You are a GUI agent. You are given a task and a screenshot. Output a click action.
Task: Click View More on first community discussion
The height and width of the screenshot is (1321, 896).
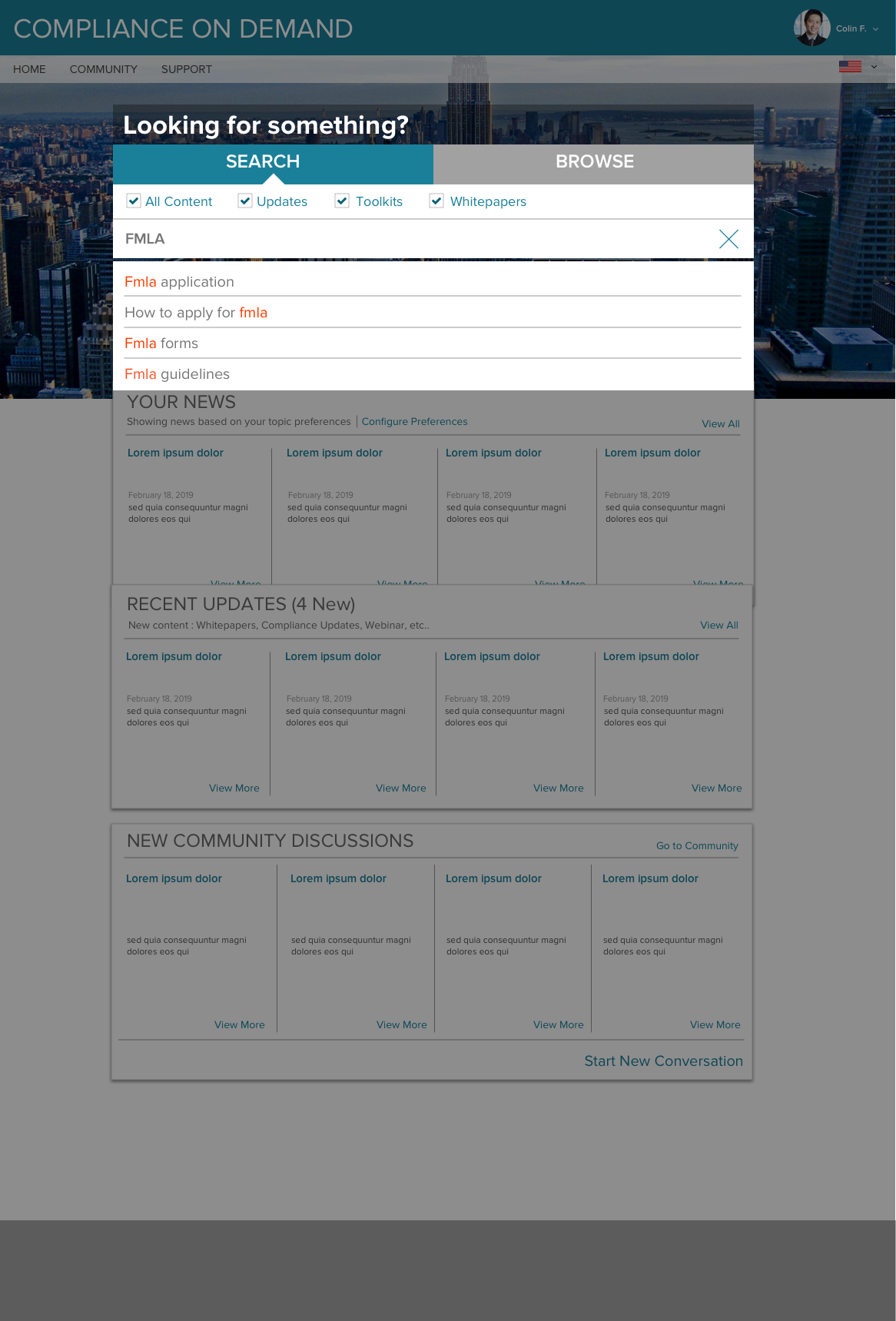tap(240, 1024)
